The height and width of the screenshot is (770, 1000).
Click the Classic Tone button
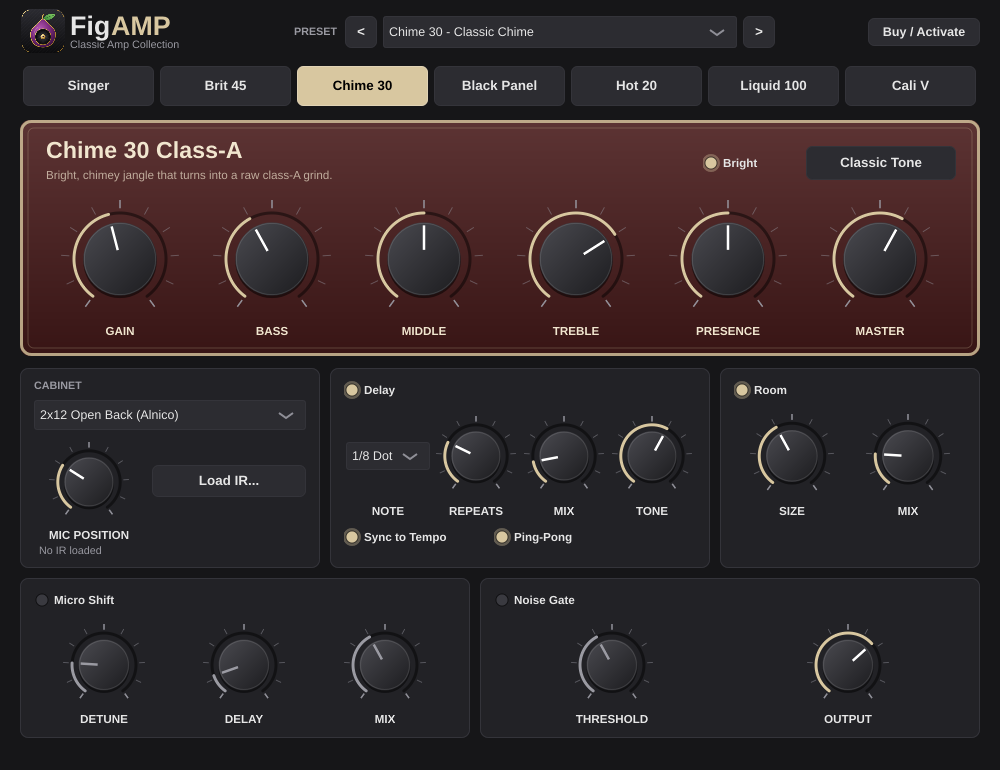click(x=881, y=163)
